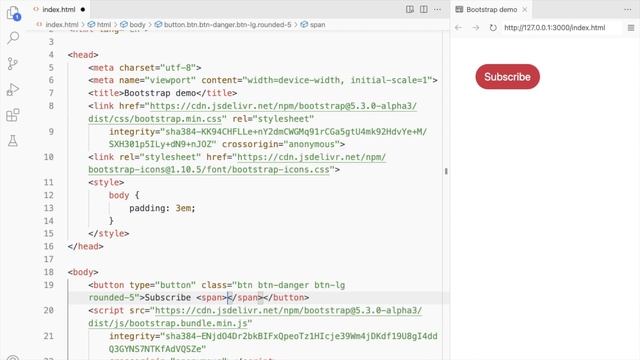640x360 pixels.
Task: Select html element in the breadcrumb
Action: [x=104, y=24]
